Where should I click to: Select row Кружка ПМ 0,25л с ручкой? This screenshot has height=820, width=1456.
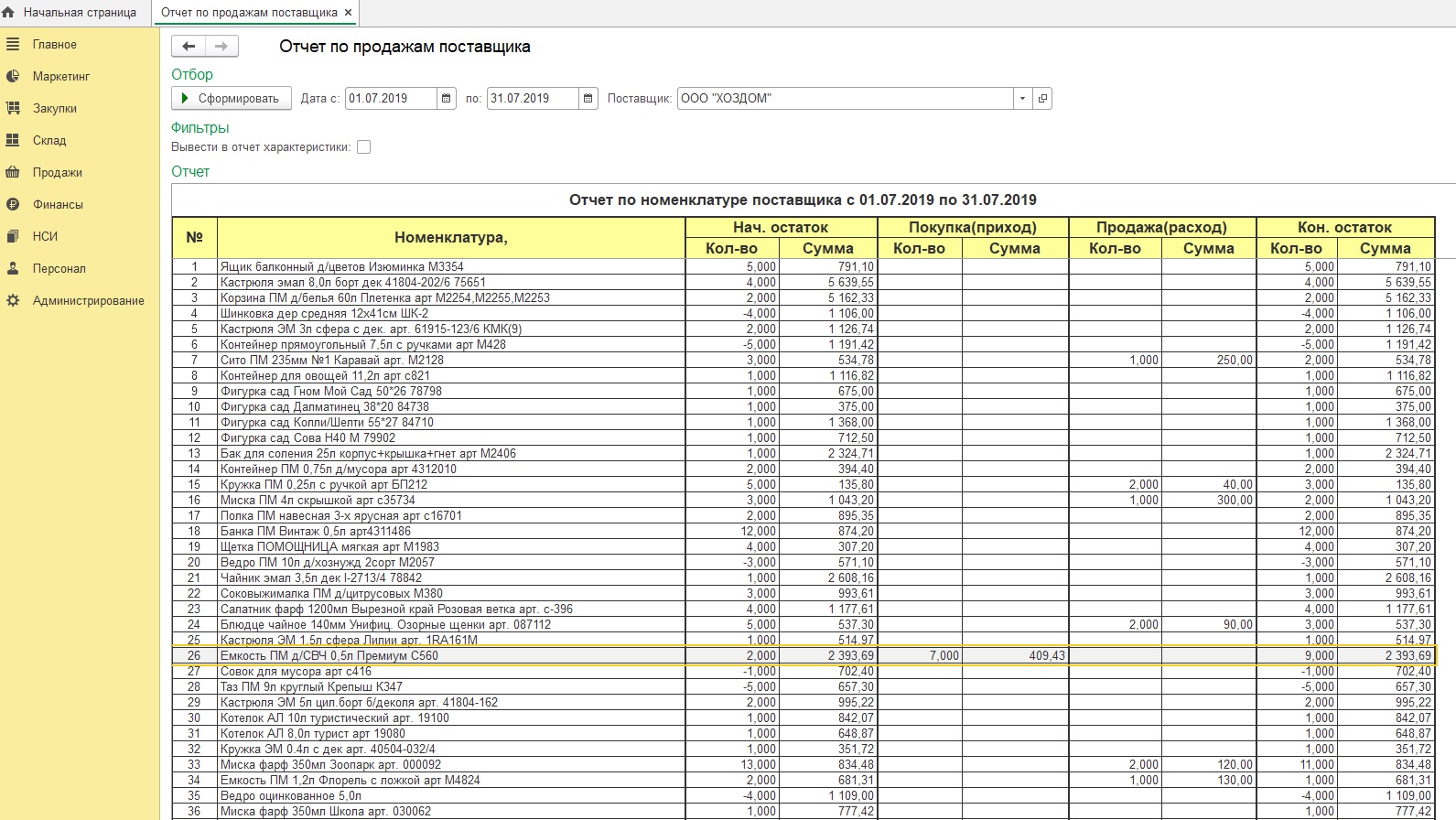pyautogui.click(x=803, y=484)
